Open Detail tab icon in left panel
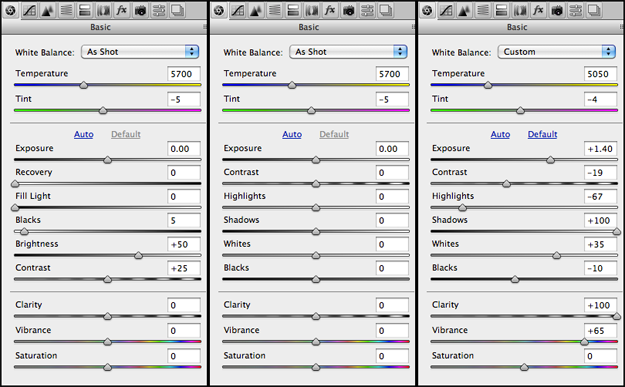Screen dimensions: 625x387 coord(47,10)
